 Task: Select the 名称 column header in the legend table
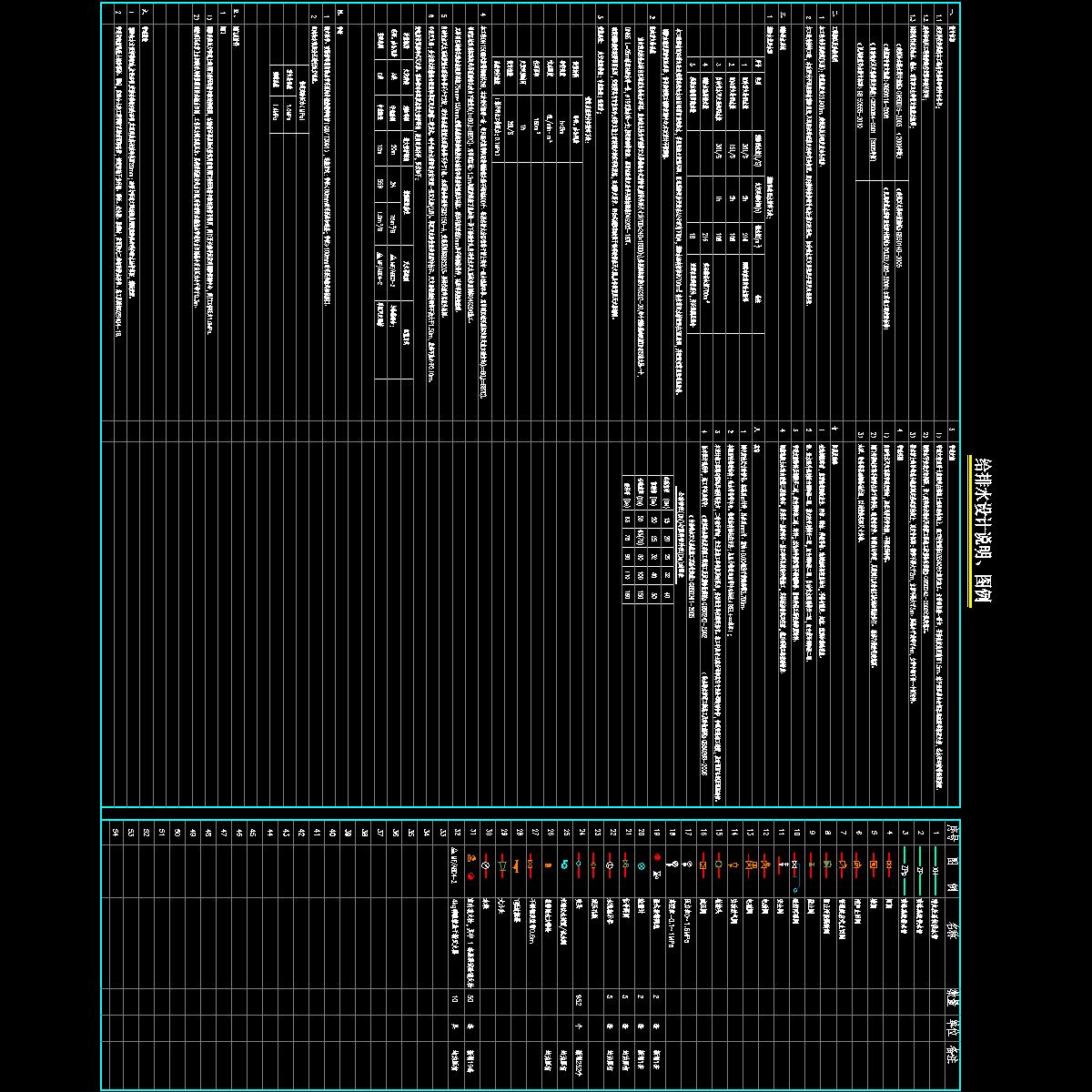[x=952, y=930]
